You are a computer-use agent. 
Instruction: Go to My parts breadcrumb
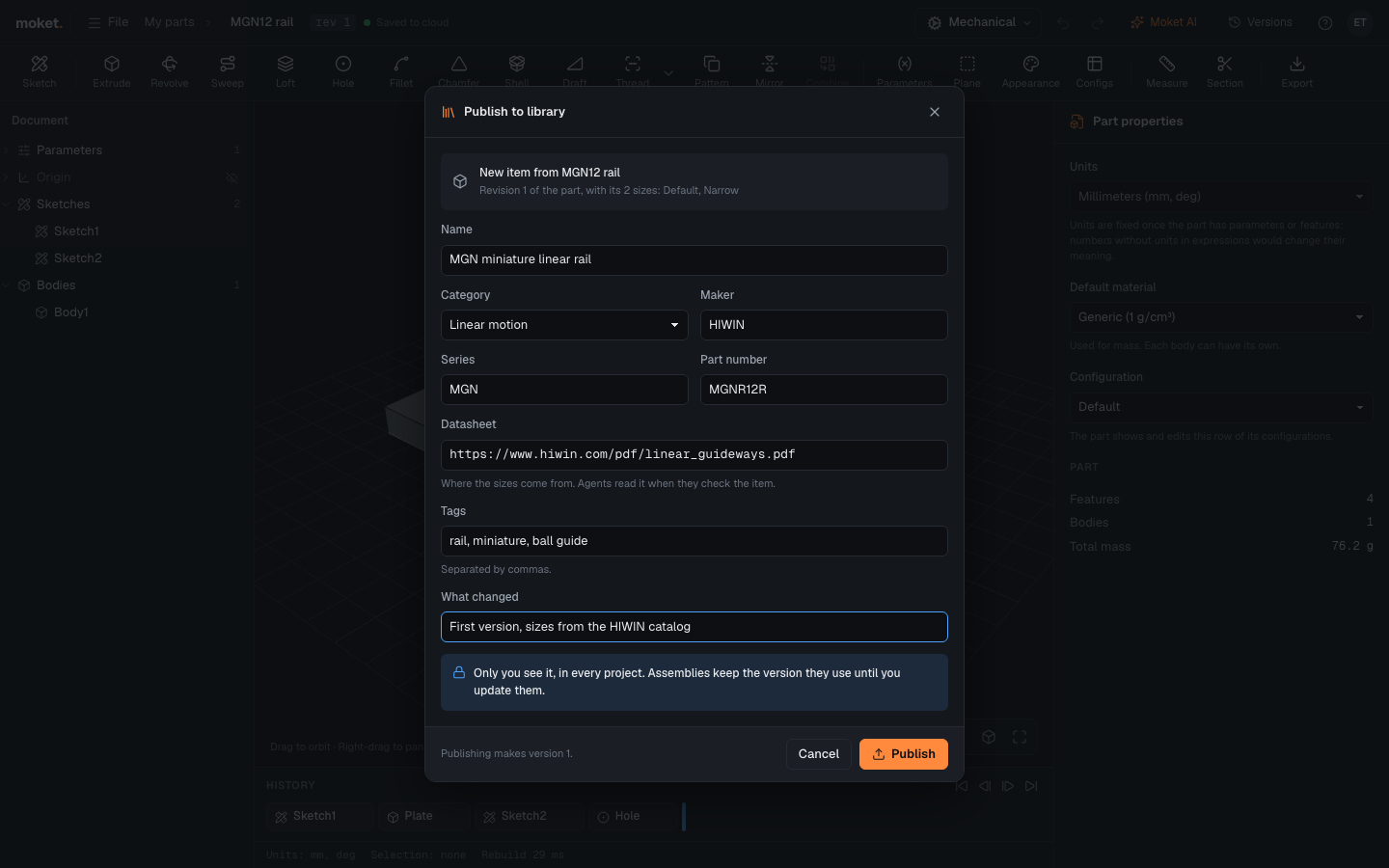170,22
